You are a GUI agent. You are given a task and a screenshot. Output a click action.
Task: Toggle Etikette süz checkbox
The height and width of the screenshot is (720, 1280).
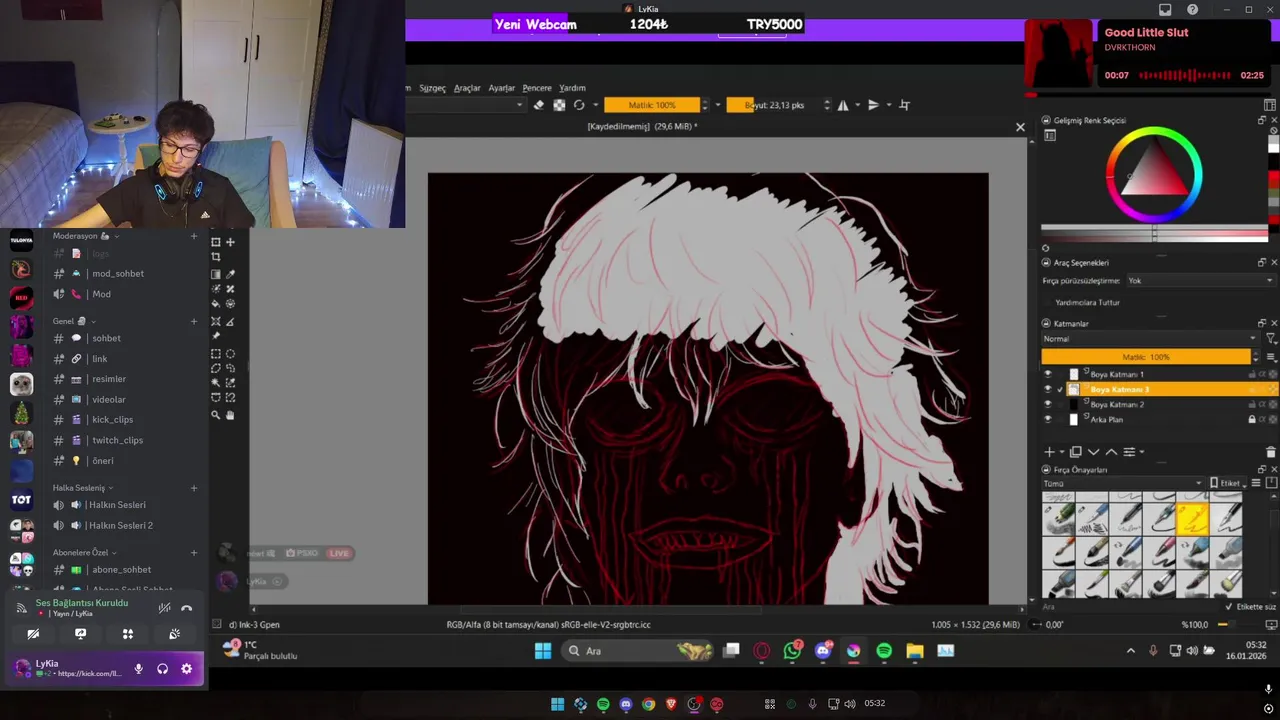[x=1230, y=606]
